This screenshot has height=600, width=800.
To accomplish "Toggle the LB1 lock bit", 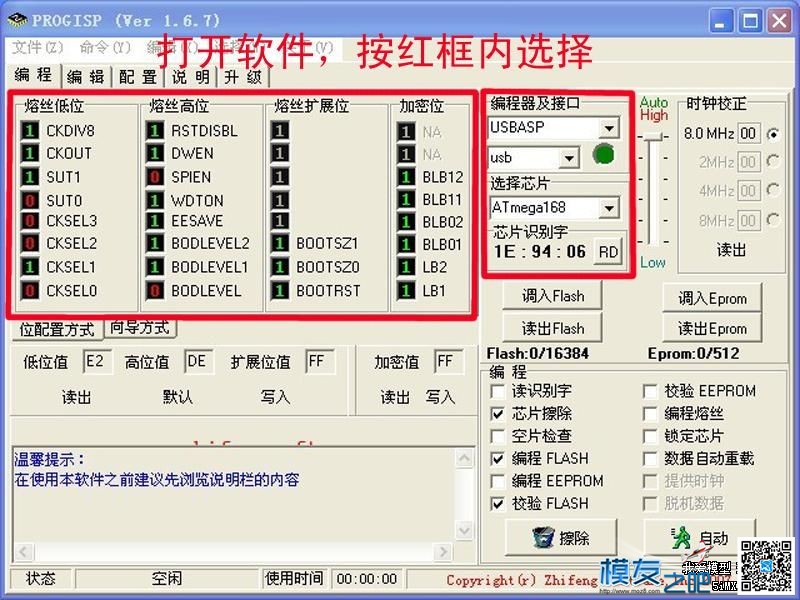I will [406, 290].
